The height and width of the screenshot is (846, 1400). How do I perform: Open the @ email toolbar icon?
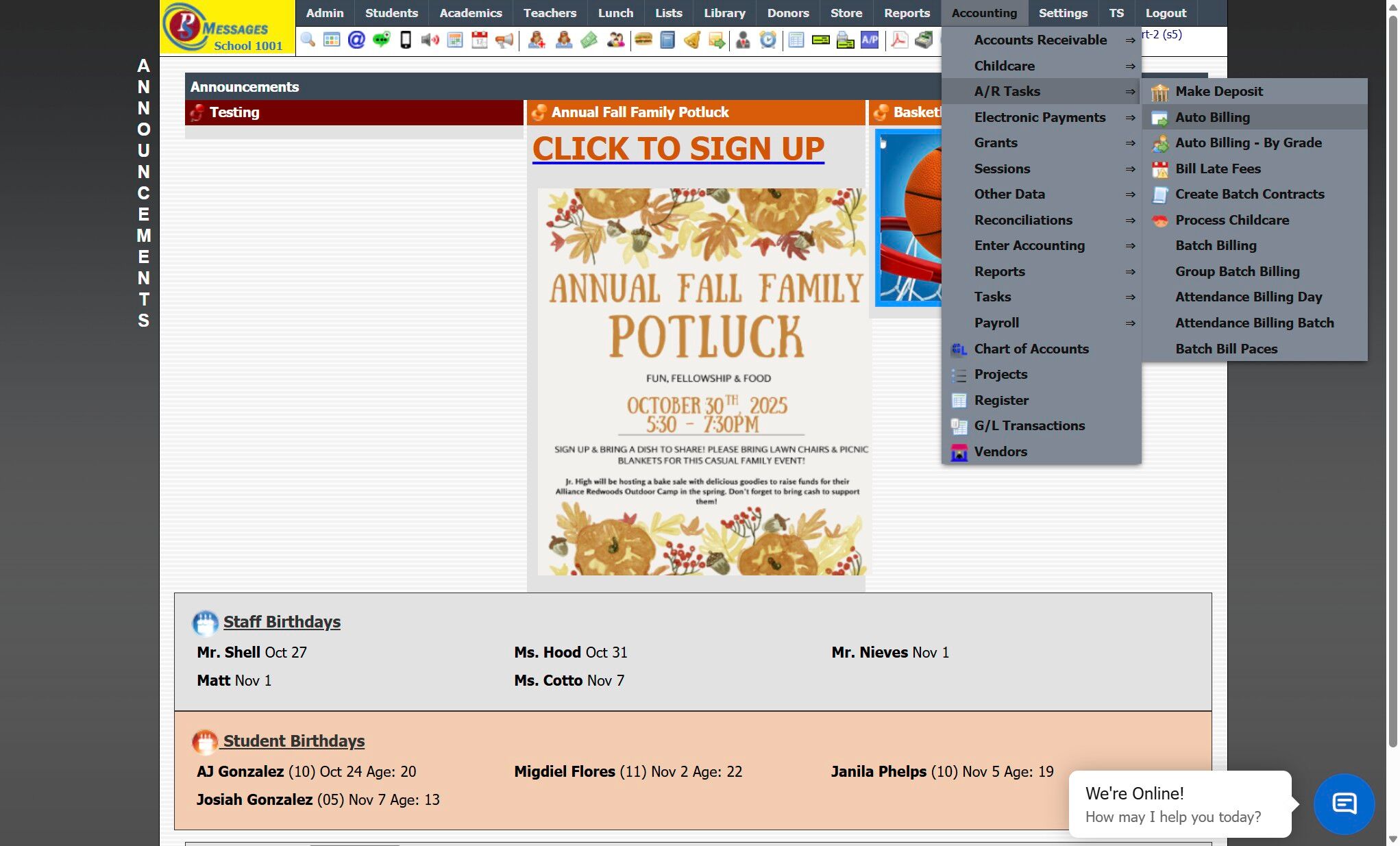click(x=356, y=40)
